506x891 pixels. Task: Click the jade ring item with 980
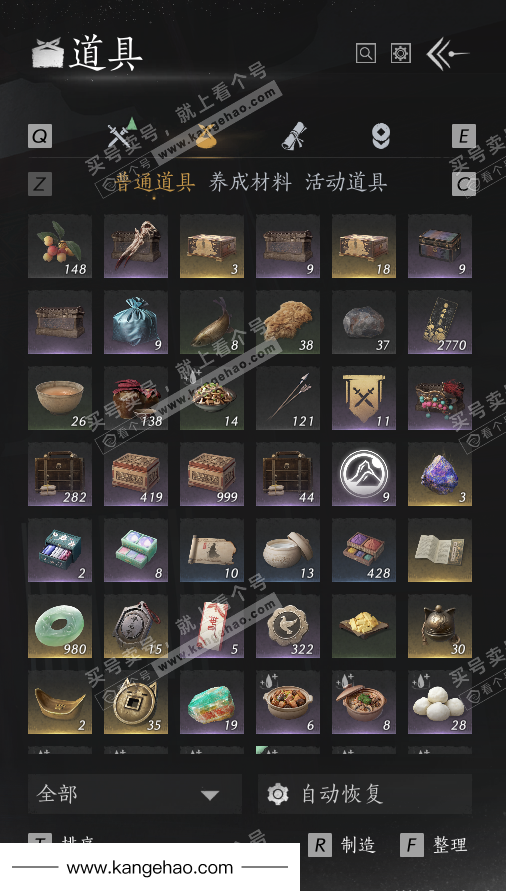tap(60, 626)
